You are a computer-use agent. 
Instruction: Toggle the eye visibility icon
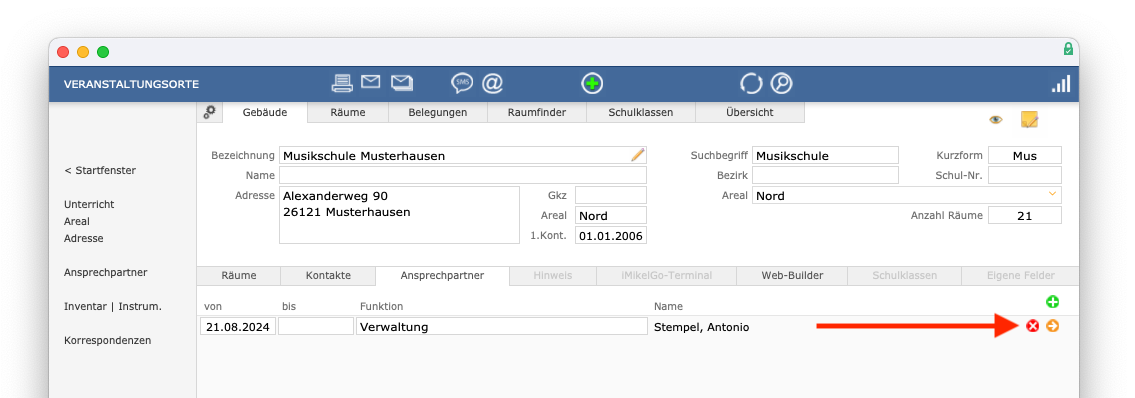(996, 120)
